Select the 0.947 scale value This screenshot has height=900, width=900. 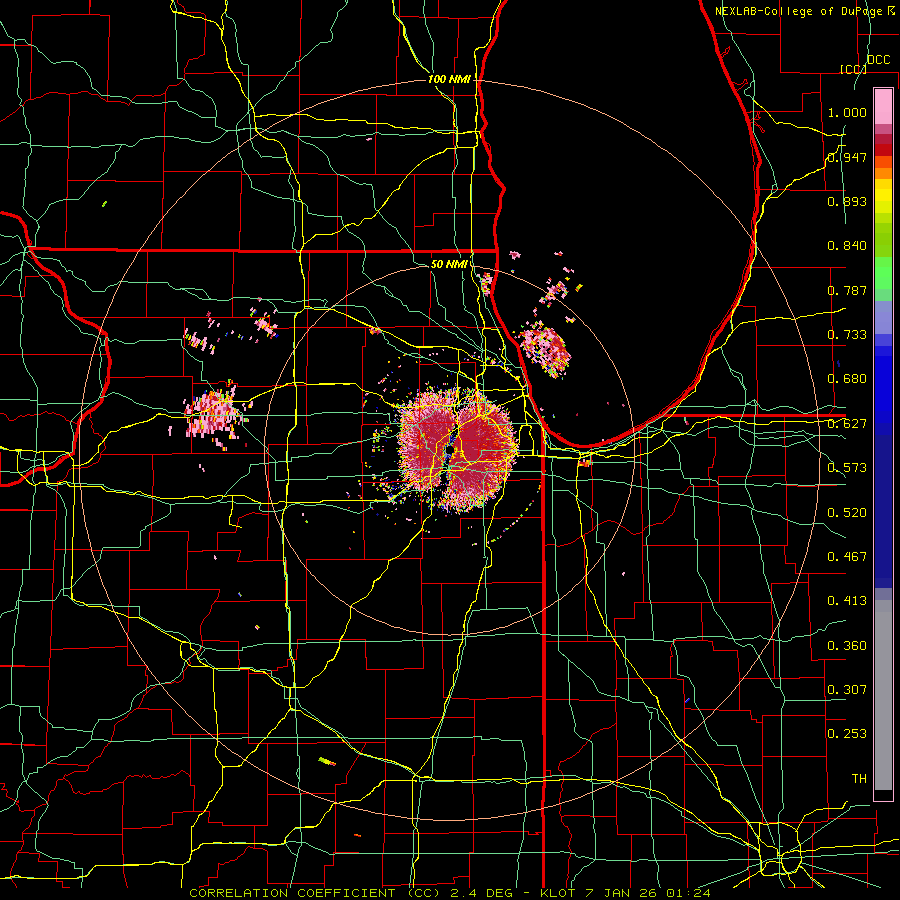pyautogui.click(x=847, y=157)
